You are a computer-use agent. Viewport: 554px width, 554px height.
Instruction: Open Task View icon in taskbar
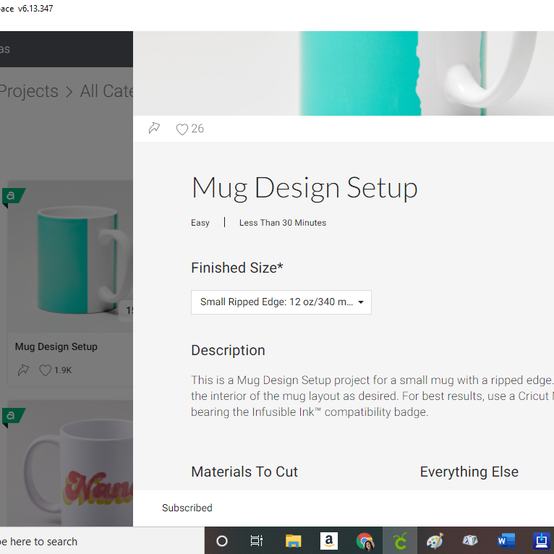(x=257, y=541)
